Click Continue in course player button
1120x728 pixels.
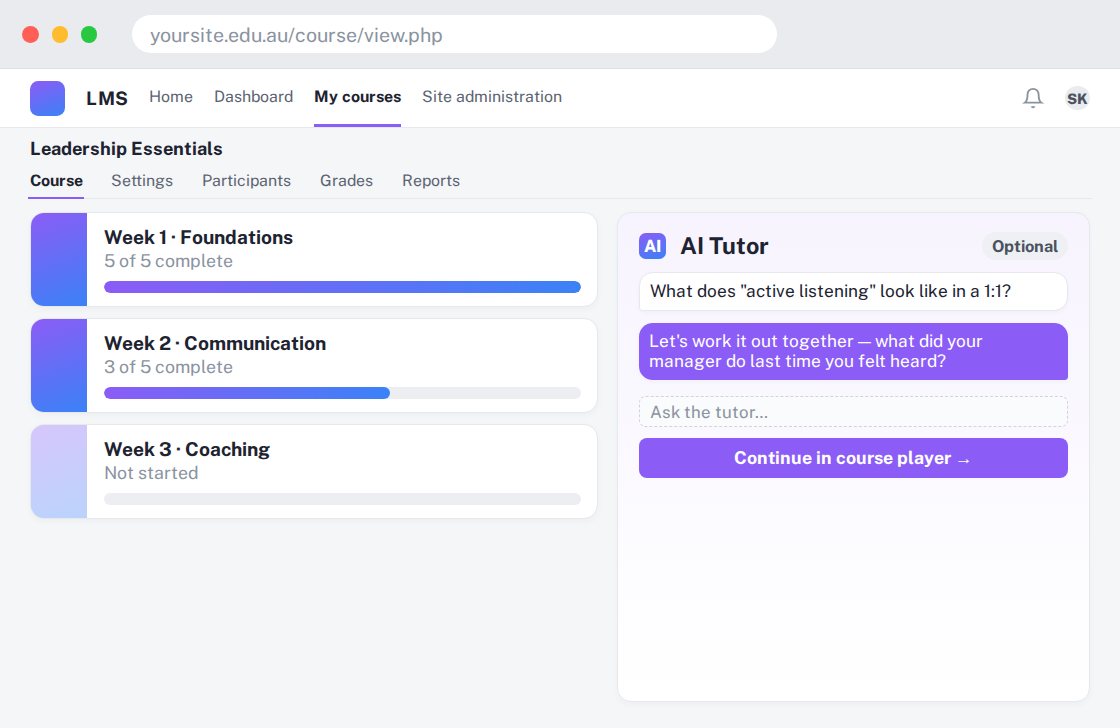coord(853,458)
